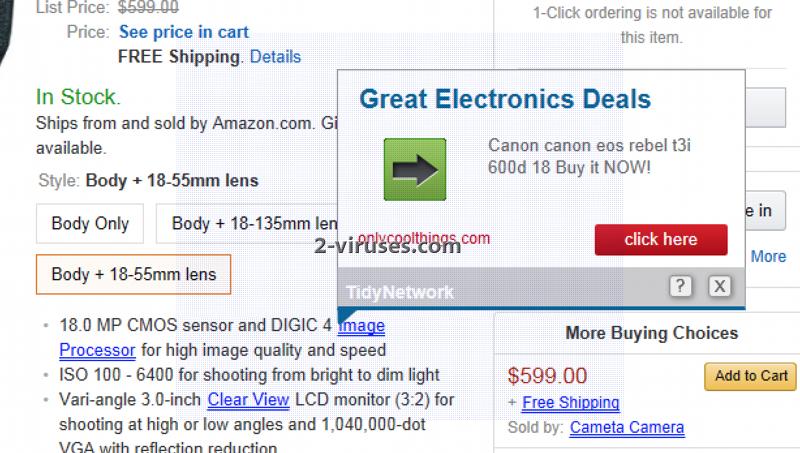Open the "See price in cart" link
This screenshot has width=800, height=453.
[x=184, y=32]
